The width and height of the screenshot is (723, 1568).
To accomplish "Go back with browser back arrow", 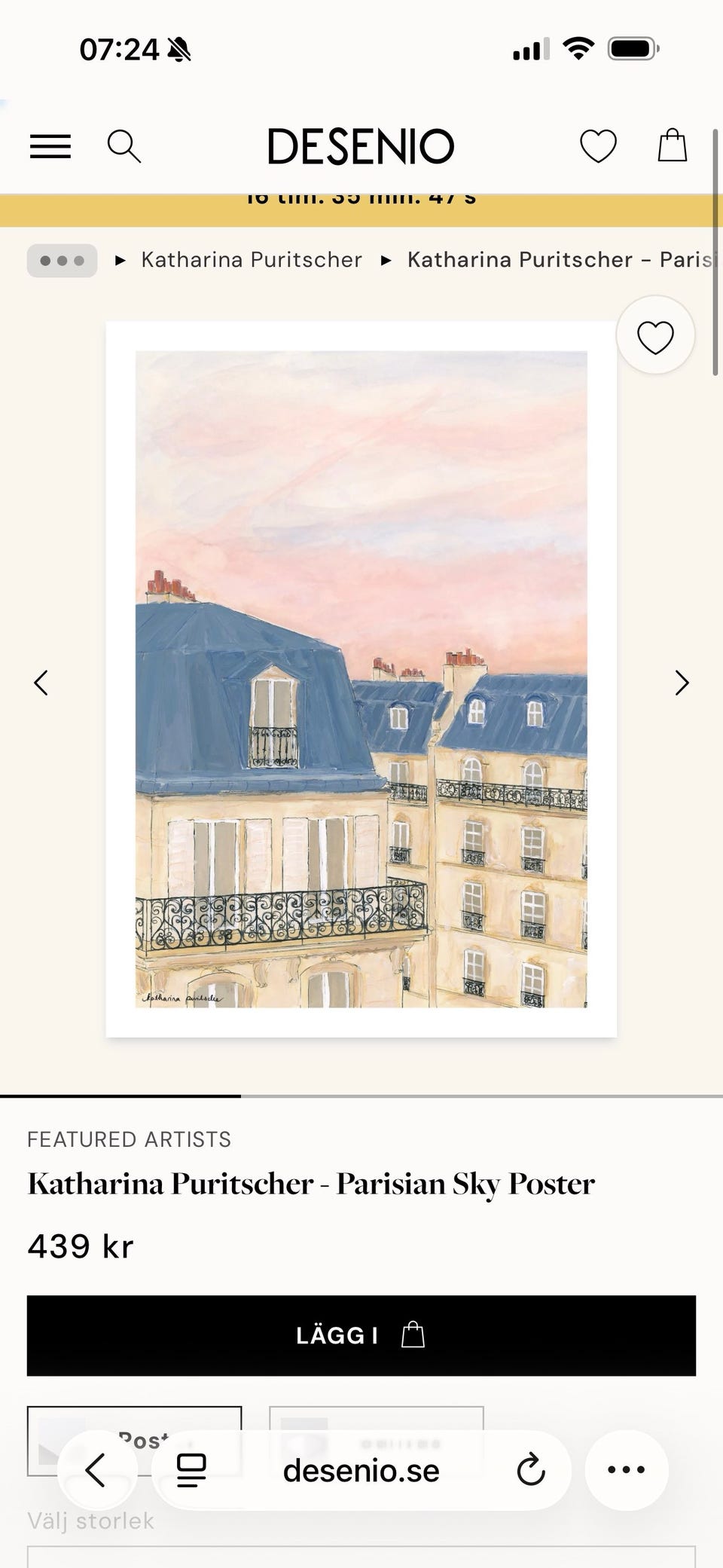I will (96, 1470).
